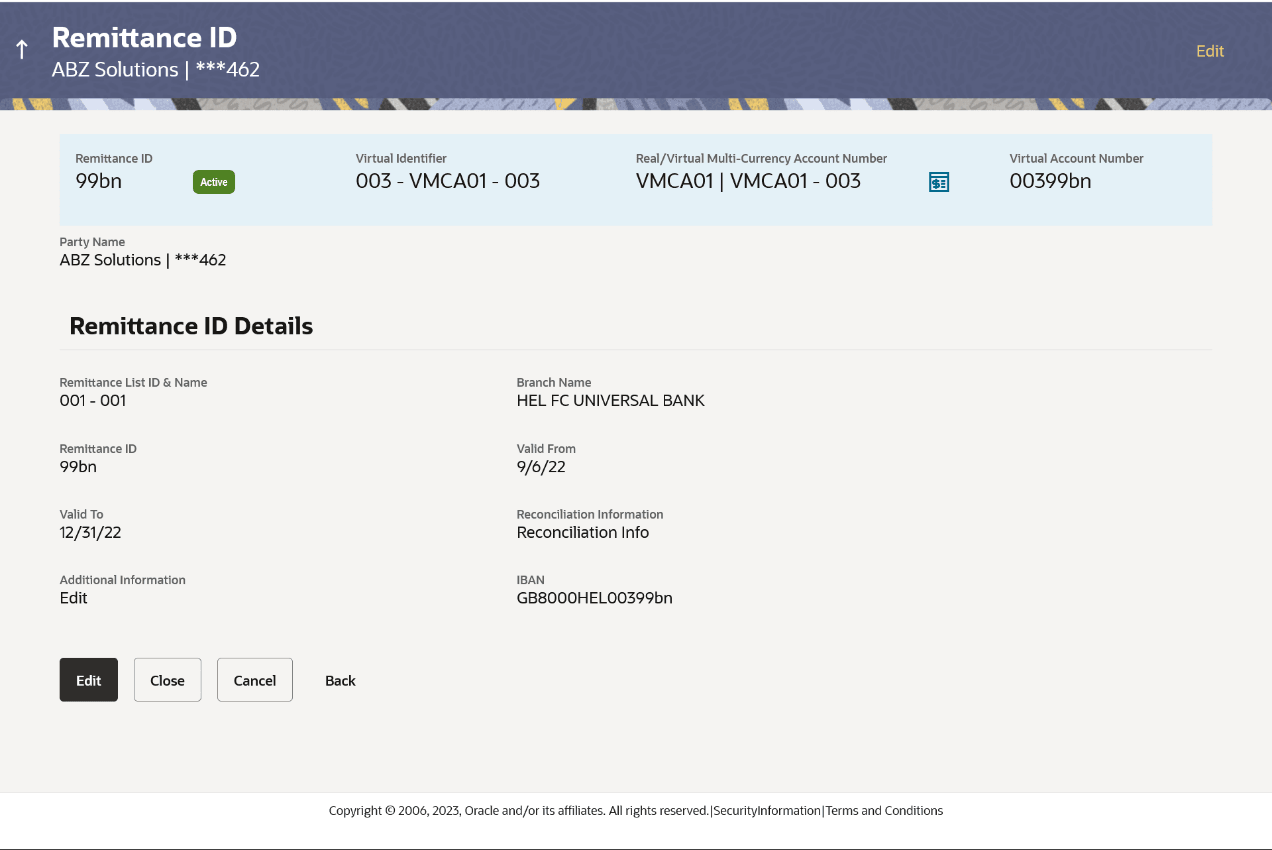Select the account number text VMCA01 | VMCA01 - 003
This screenshot has width=1272, height=850.
click(x=748, y=181)
